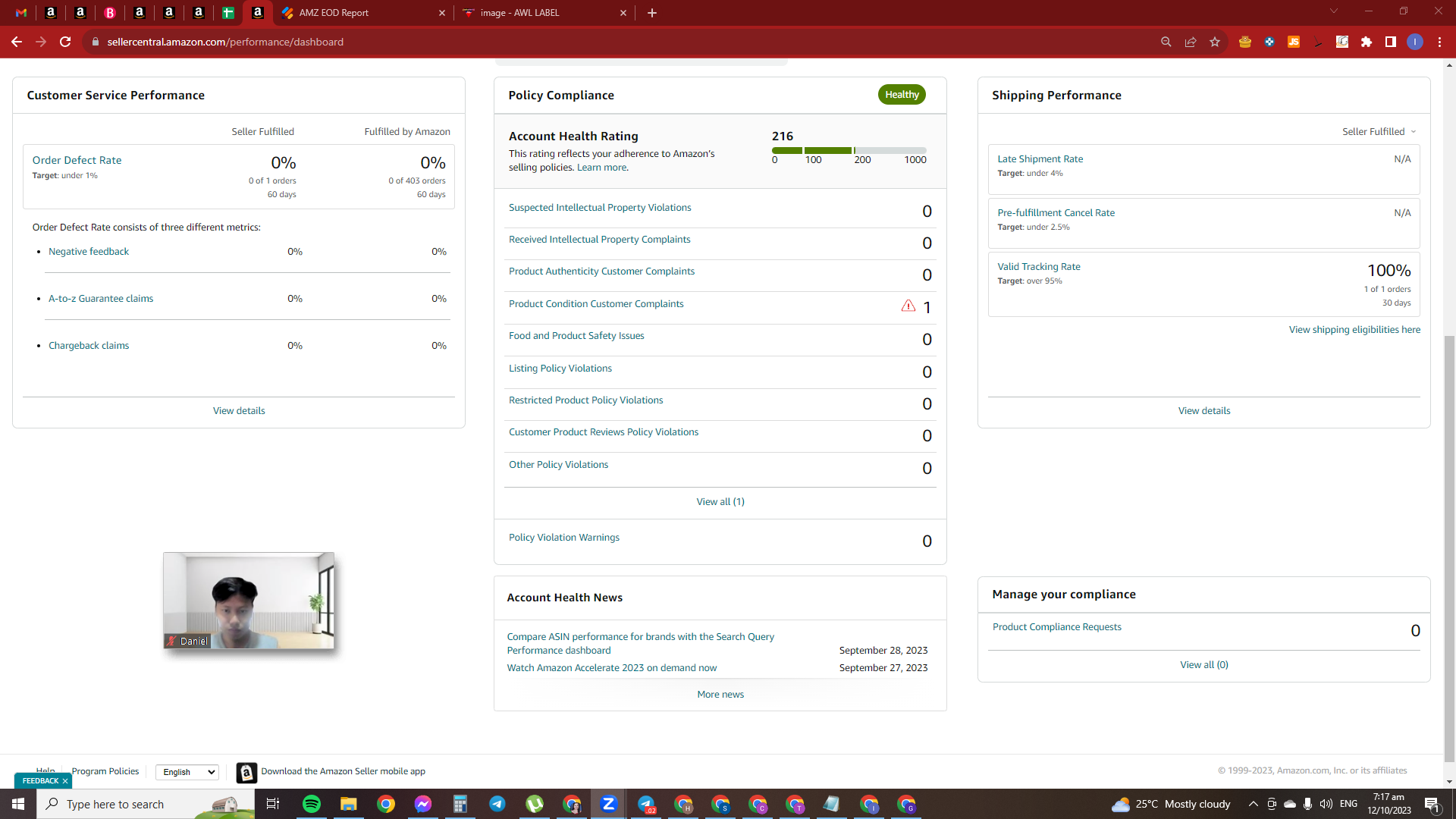1456x819 pixels.
Task: Open Telegram with the .02 badge
Action: pos(646,804)
